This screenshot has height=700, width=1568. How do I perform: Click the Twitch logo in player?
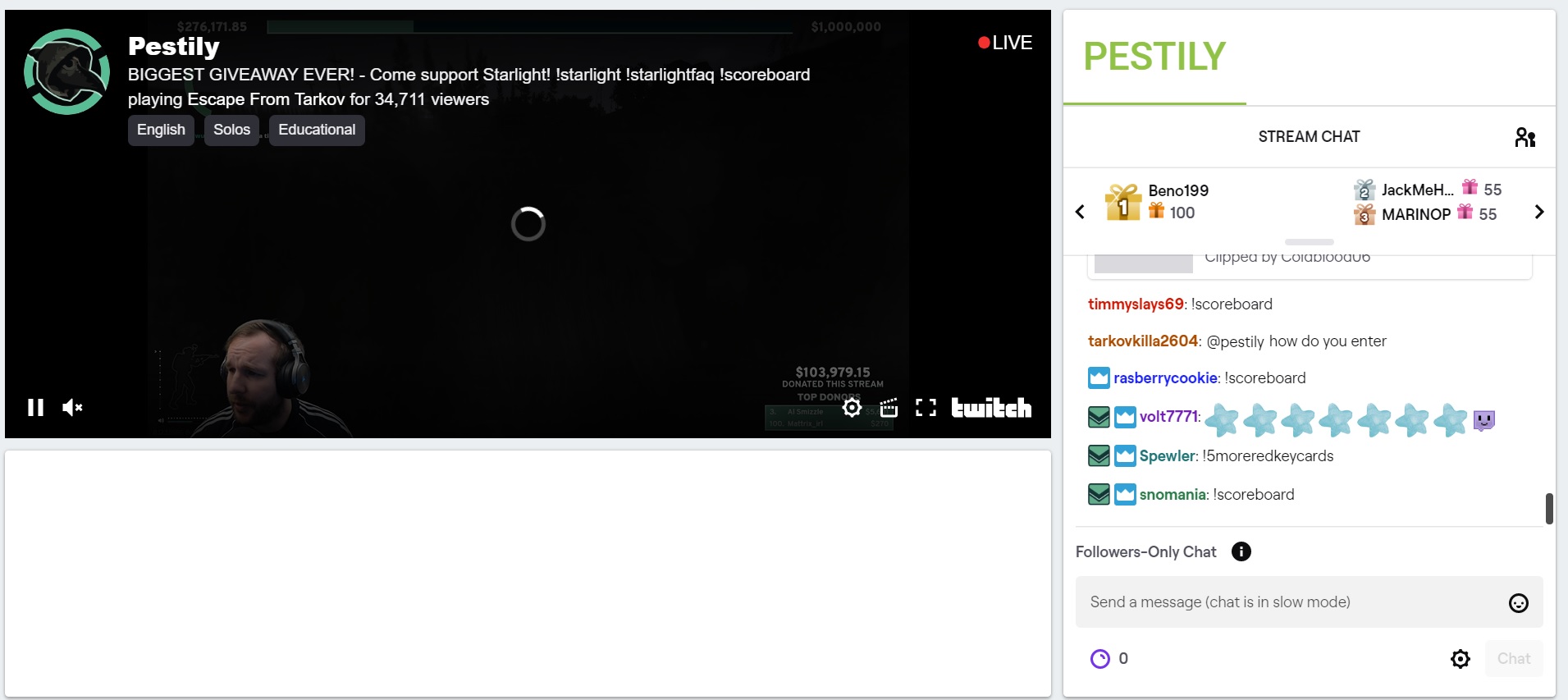click(x=991, y=408)
